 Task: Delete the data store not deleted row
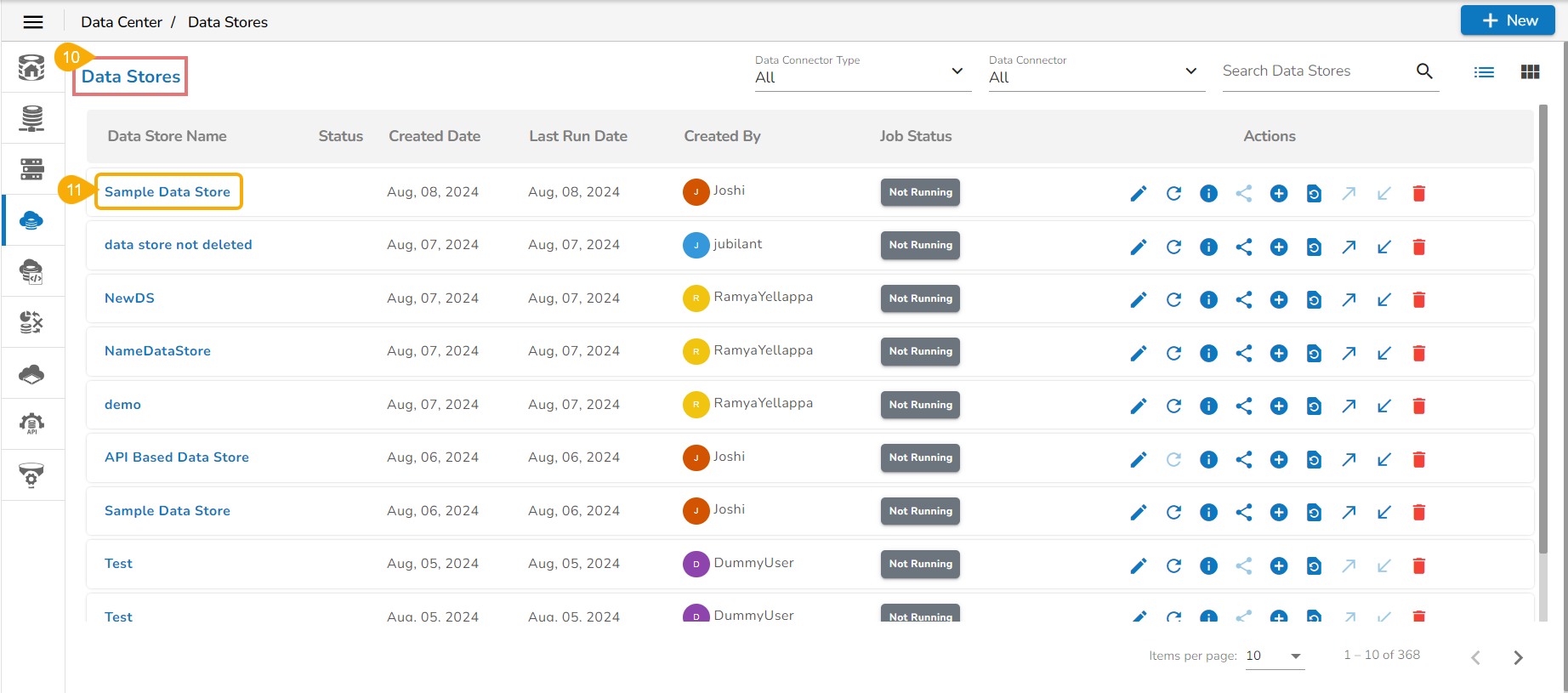1418,247
